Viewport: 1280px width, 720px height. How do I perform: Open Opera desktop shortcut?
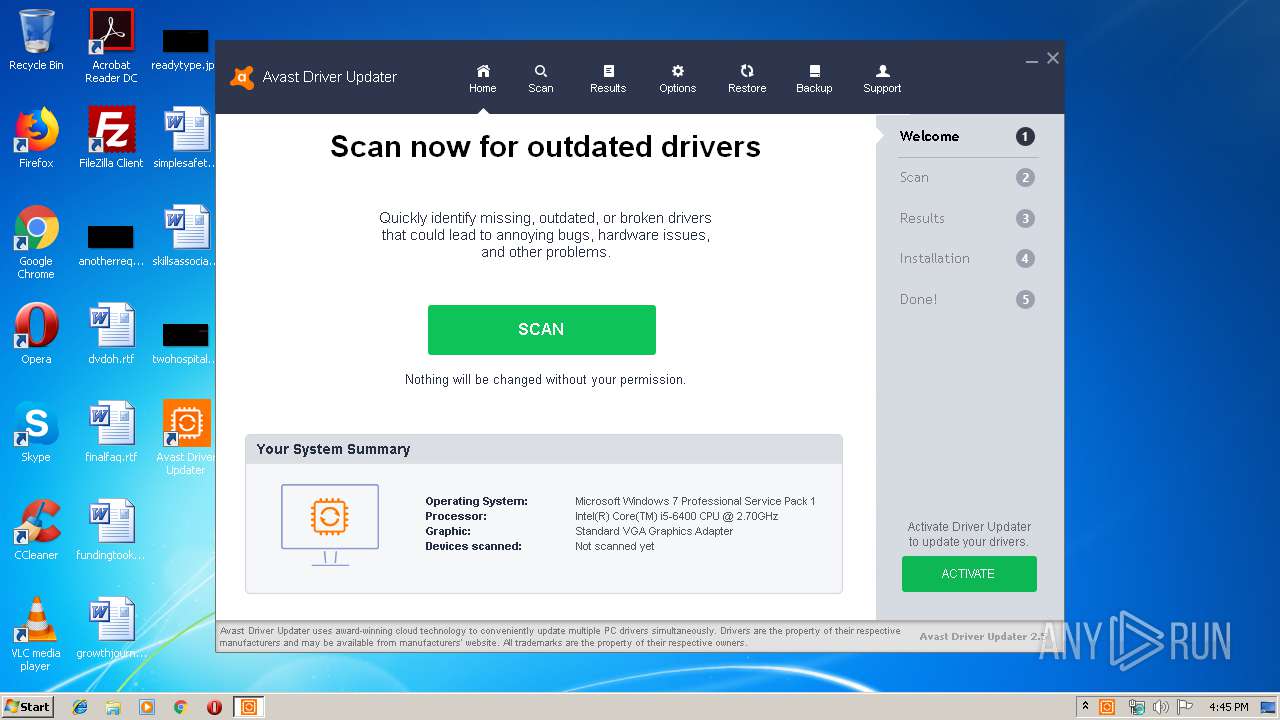coord(36,334)
